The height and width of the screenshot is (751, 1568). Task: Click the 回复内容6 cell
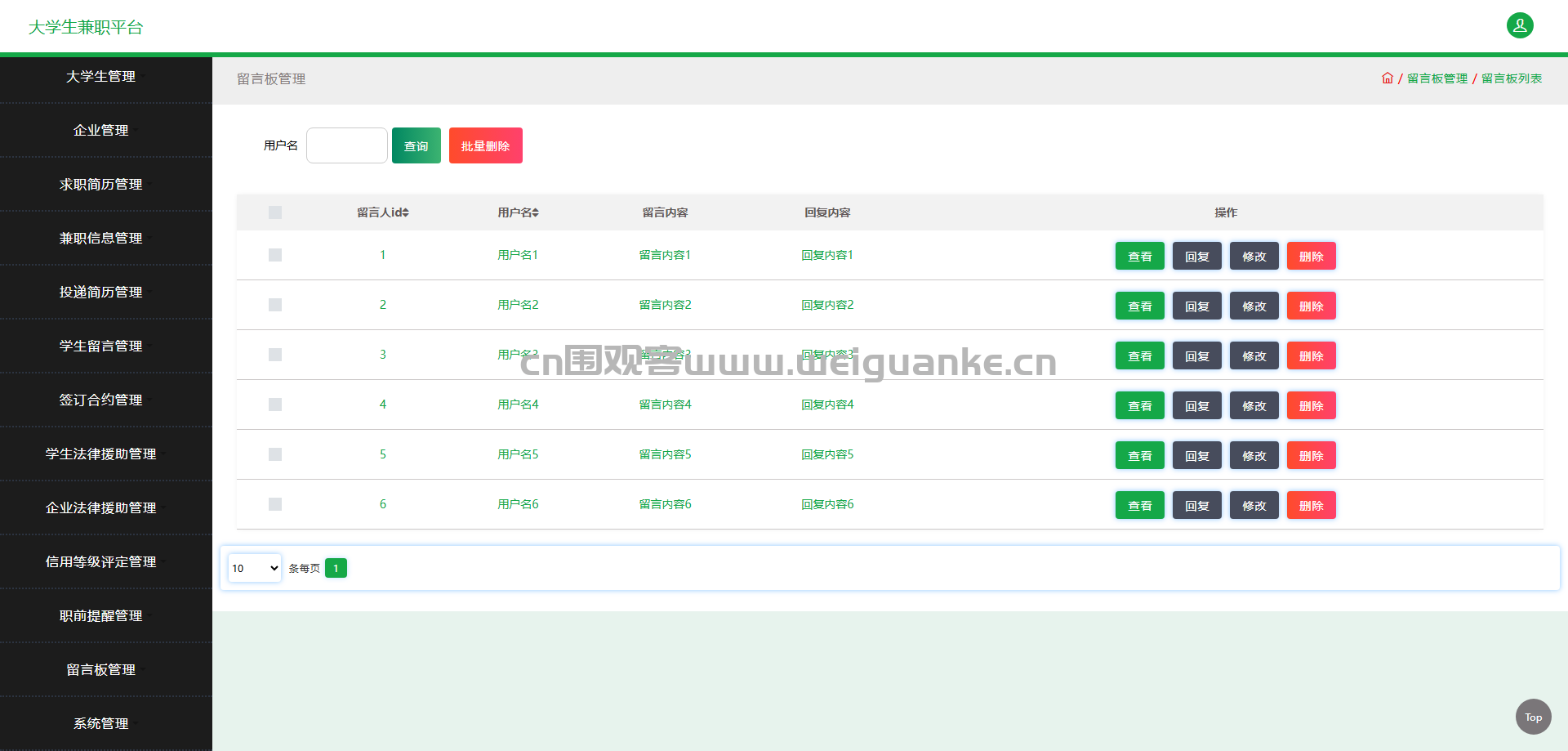[827, 504]
